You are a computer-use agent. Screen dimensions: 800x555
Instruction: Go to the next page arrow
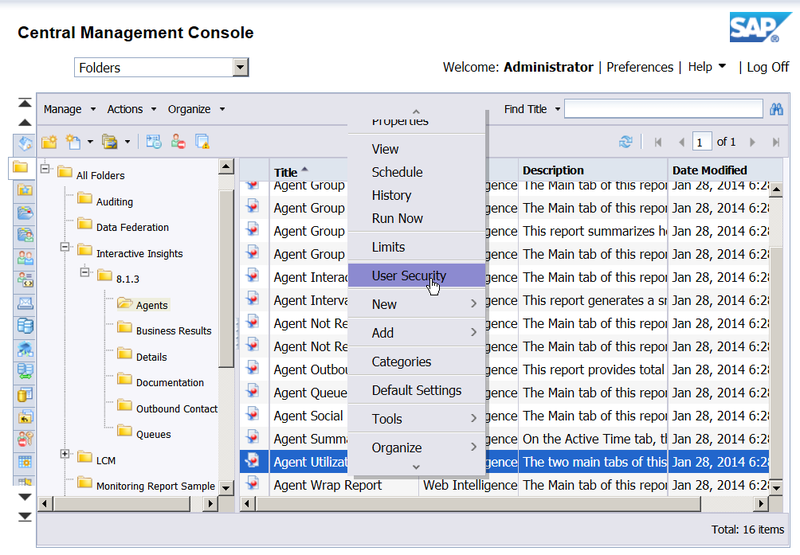tap(752, 142)
